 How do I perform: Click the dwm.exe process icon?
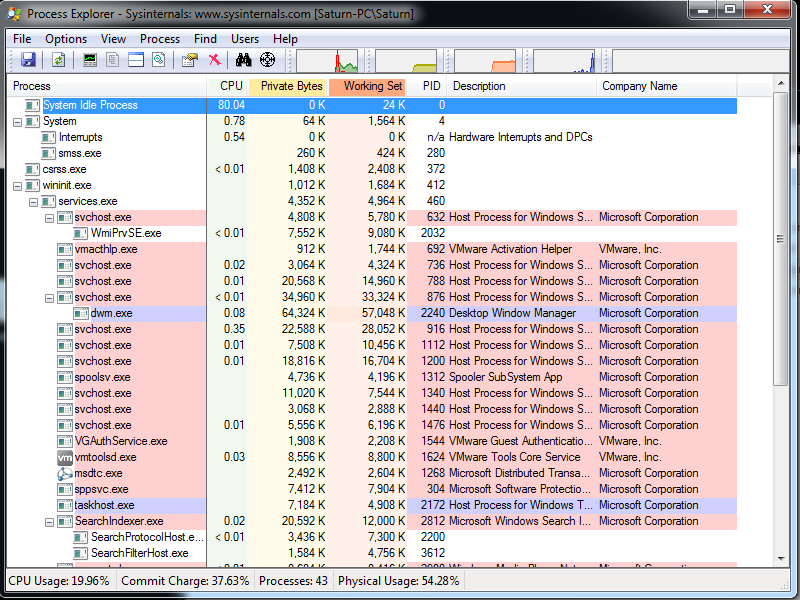[x=81, y=313]
